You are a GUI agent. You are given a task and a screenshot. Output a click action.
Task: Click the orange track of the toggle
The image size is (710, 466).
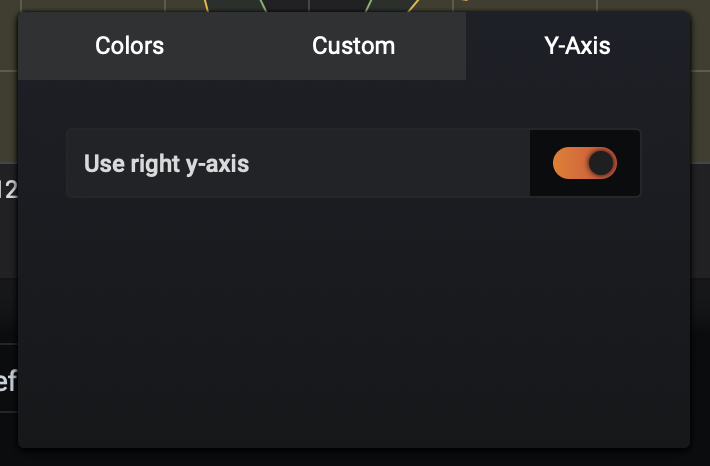click(x=569, y=163)
